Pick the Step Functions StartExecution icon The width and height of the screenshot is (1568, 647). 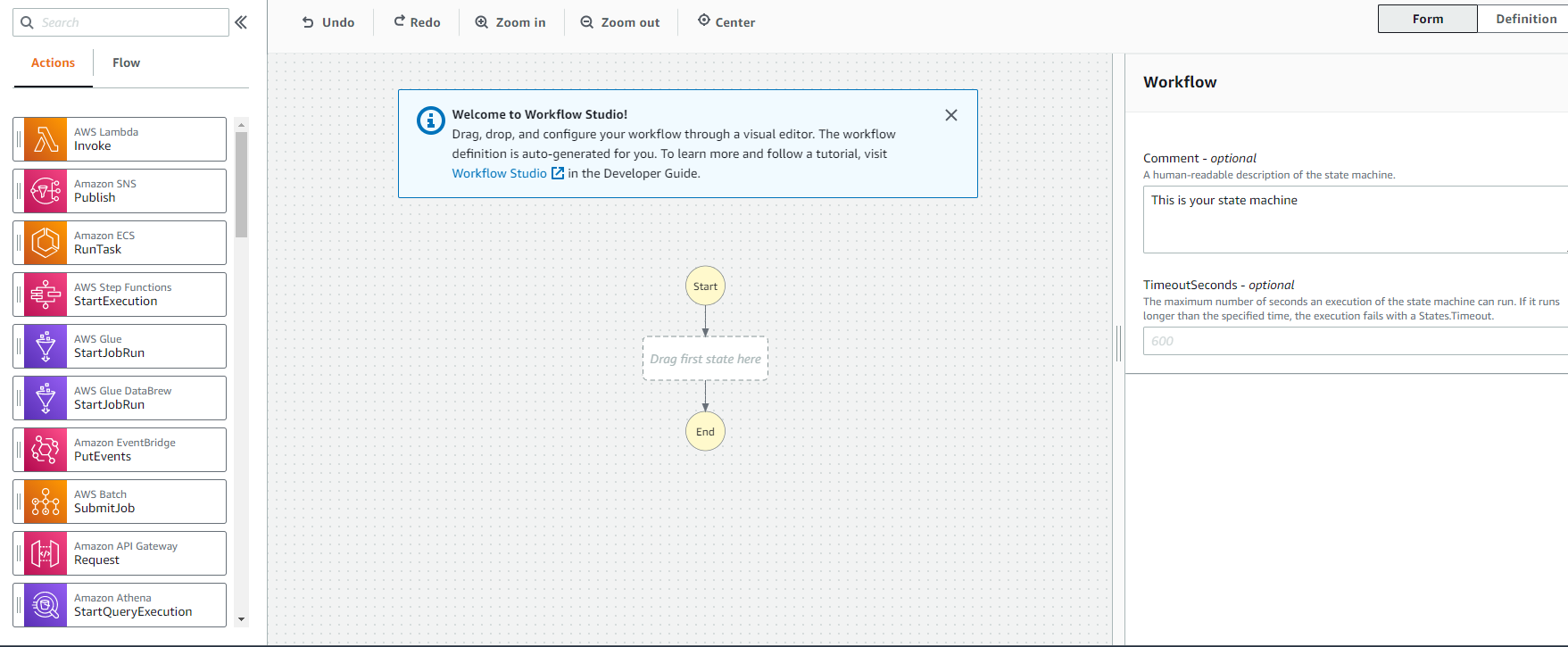coord(46,294)
